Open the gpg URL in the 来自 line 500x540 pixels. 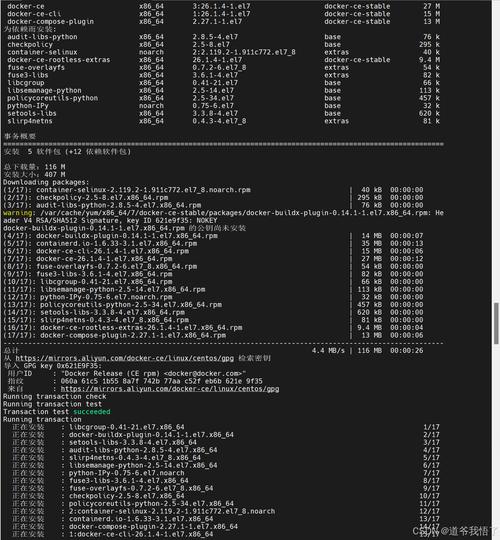[x=170, y=389]
